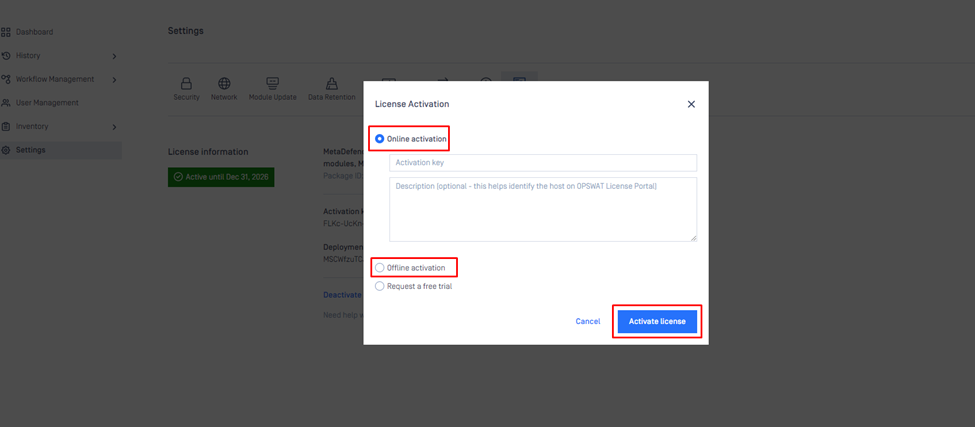Open Inventory in the sidebar
975x427 pixels.
(x=32, y=126)
